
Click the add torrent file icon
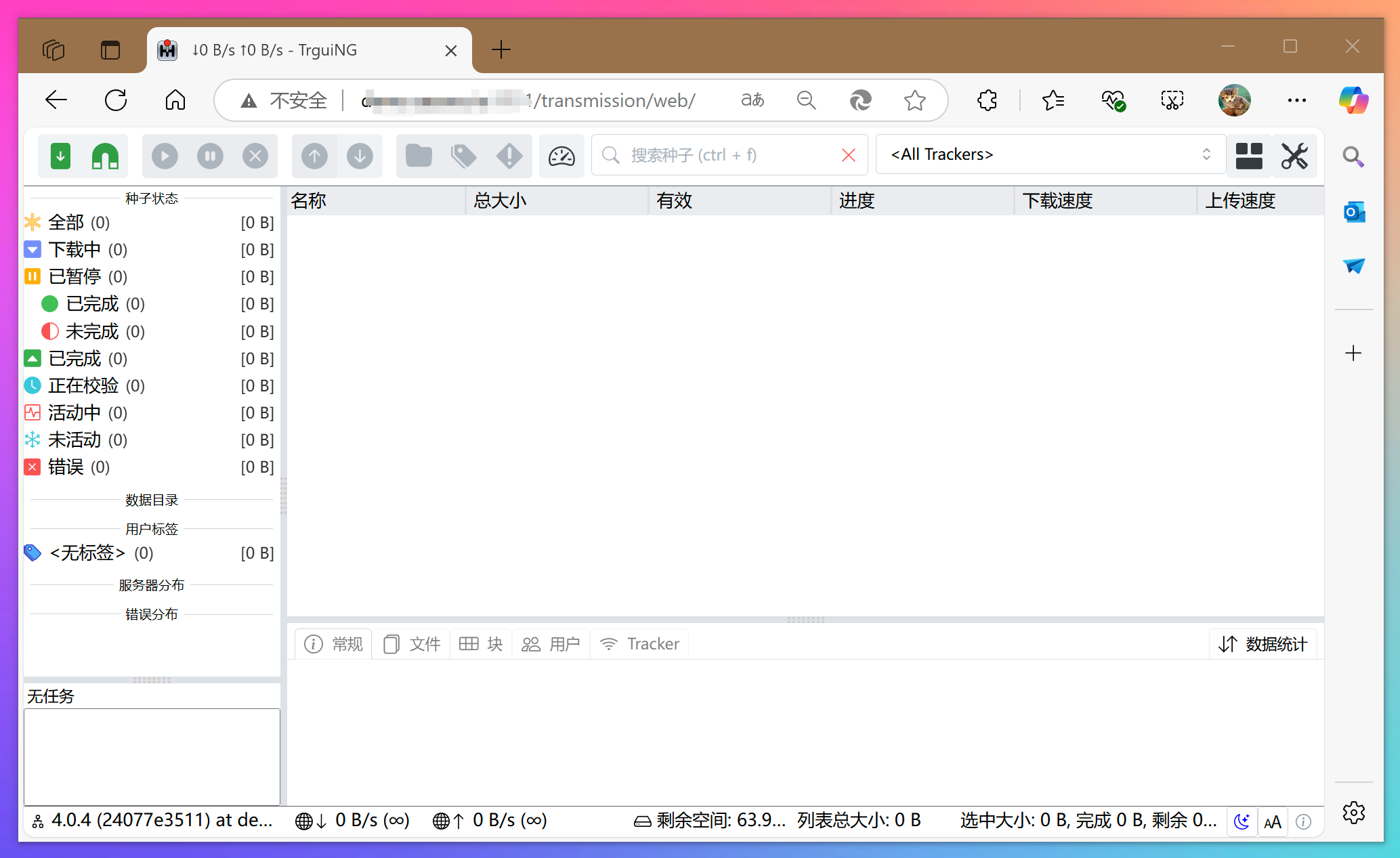tap(60, 155)
